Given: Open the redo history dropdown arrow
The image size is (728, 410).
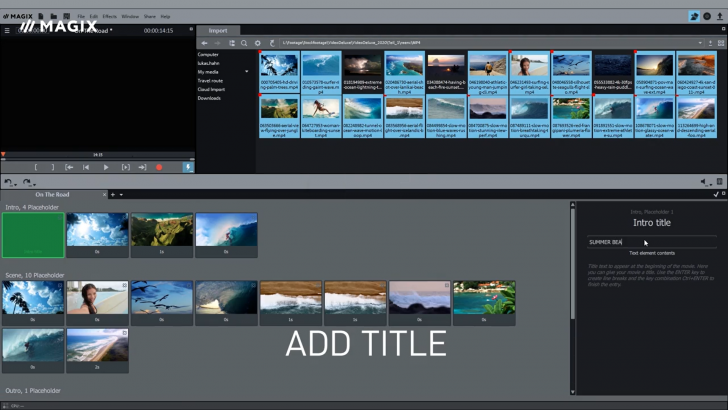Looking at the screenshot, I should pos(34,185).
